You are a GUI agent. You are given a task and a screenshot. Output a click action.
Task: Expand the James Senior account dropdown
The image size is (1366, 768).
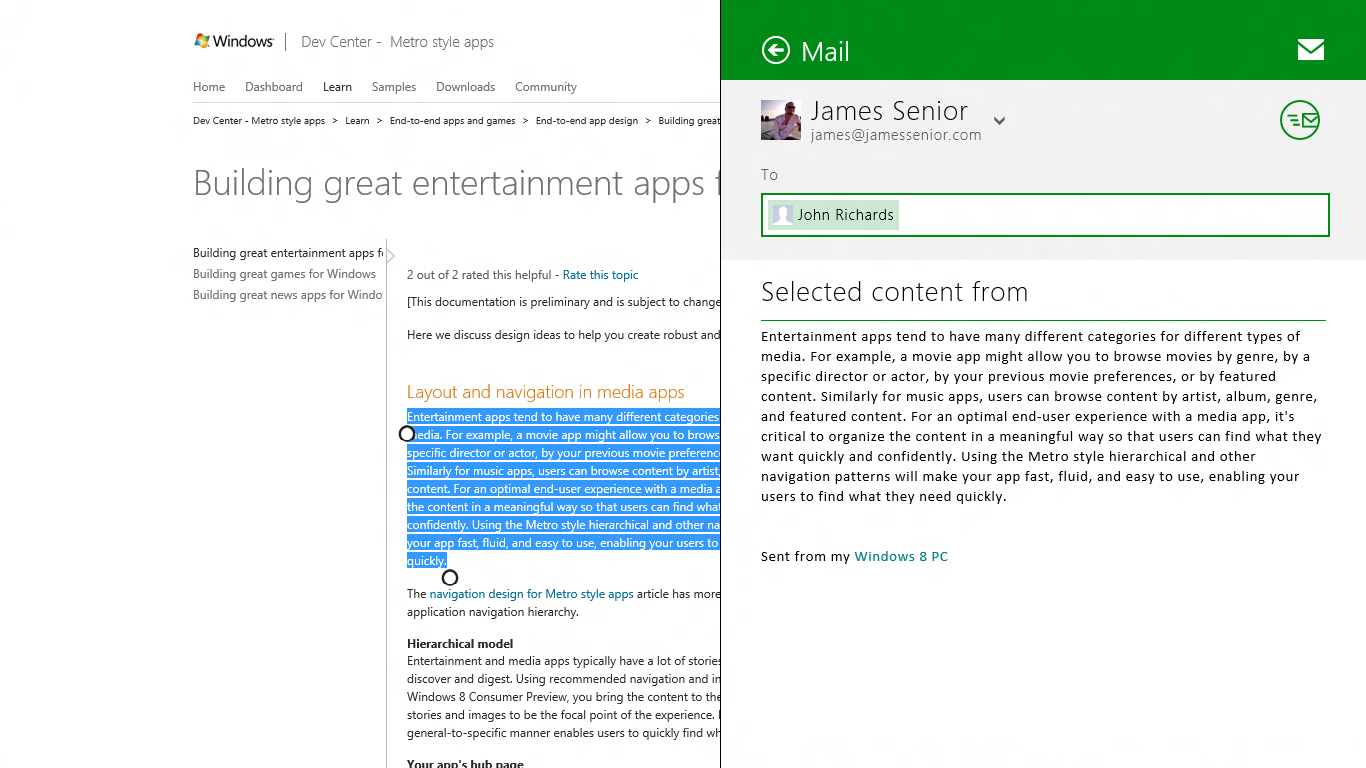(x=999, y=121)
